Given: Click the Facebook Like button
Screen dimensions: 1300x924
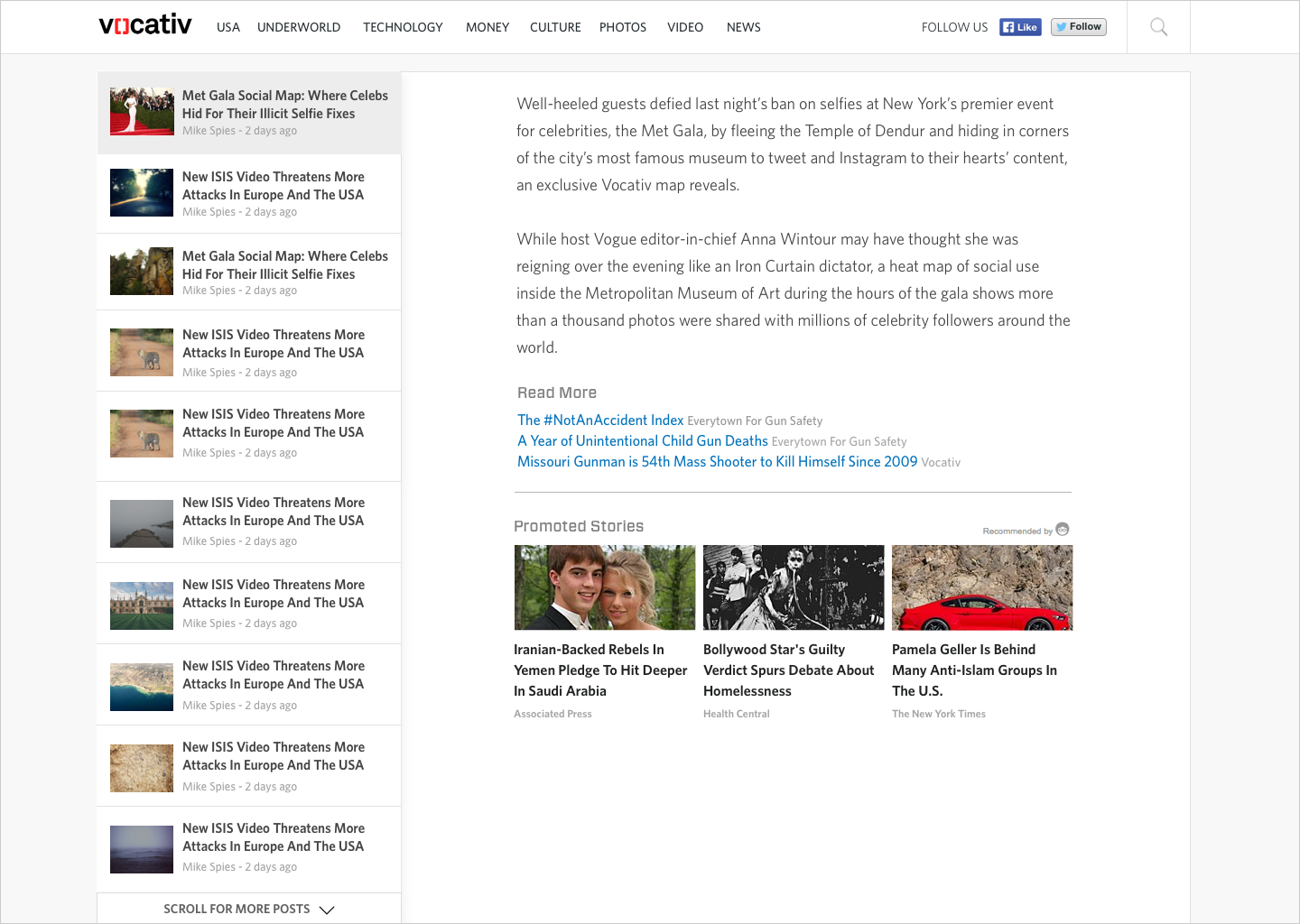Looking at the screenshot, I should click(x=1020, y=27).
